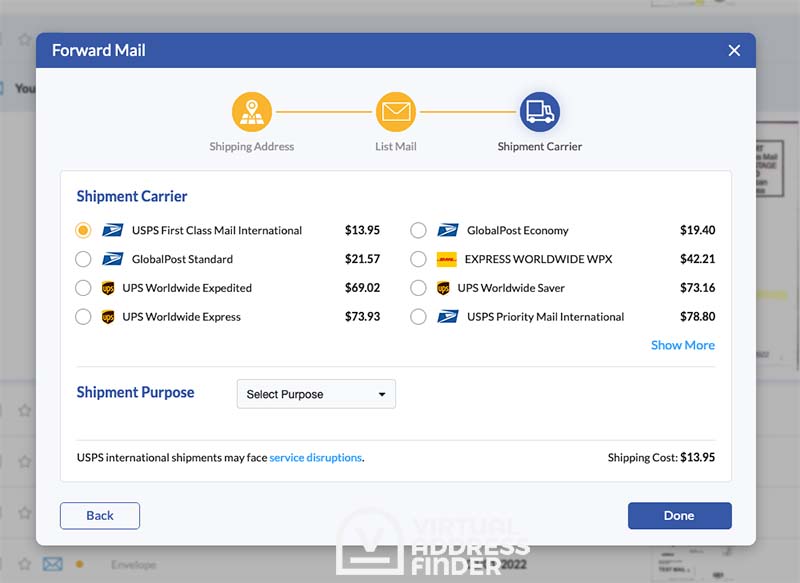Click the Shipment Carrier truck step icon
The image size is (800, 583).
click(x=540, y=112)
